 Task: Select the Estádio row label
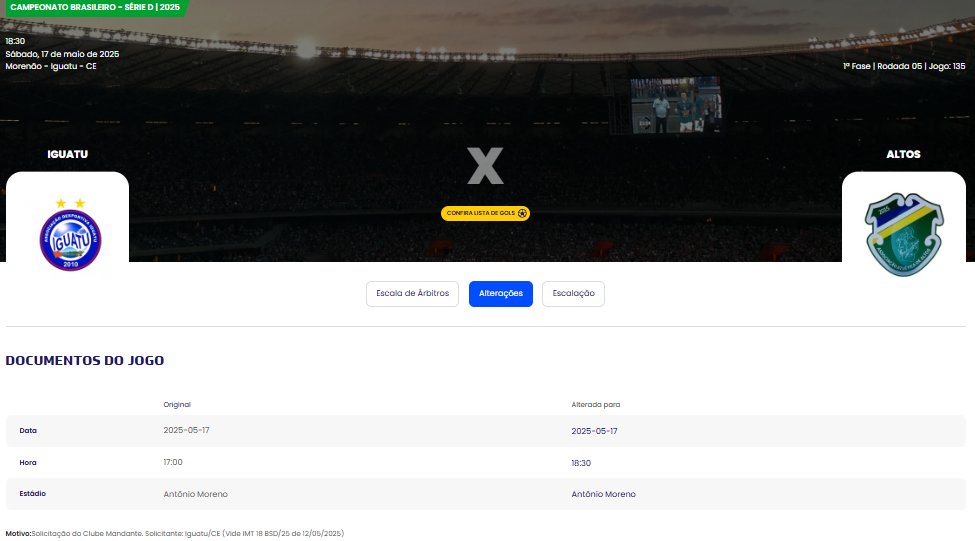pyautogui.click(x=32, y=494)
